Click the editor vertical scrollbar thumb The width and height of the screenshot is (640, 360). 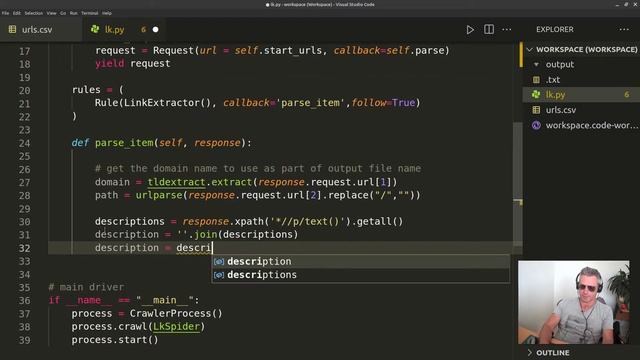[518, 184]
